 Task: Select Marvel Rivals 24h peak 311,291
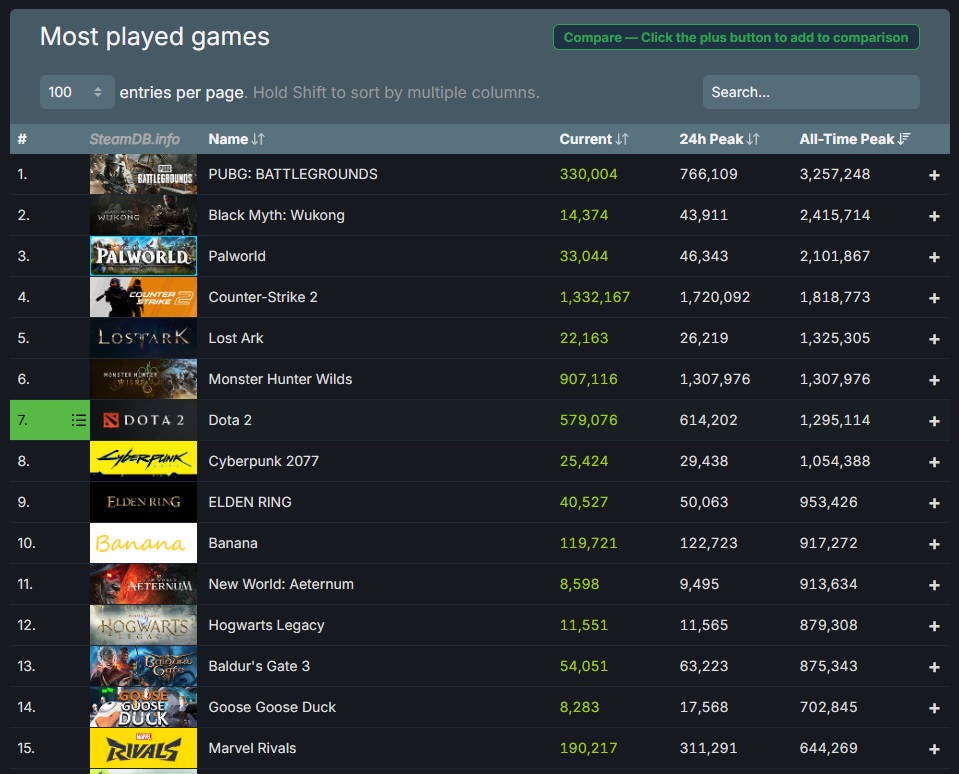pyautogui.click(x=708, y=748)
